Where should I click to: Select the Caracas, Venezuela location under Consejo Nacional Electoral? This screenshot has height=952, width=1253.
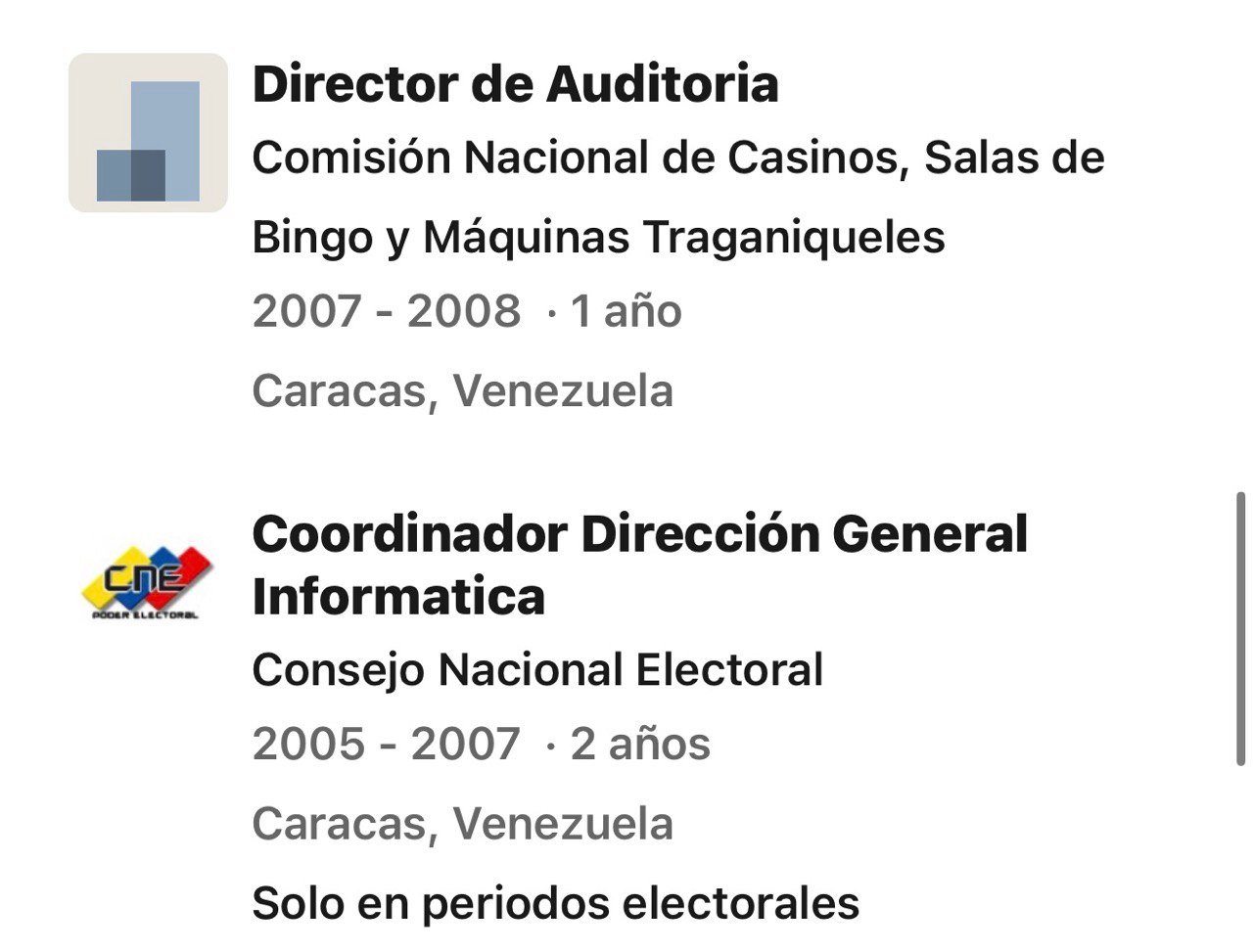(x=463, y=824)
